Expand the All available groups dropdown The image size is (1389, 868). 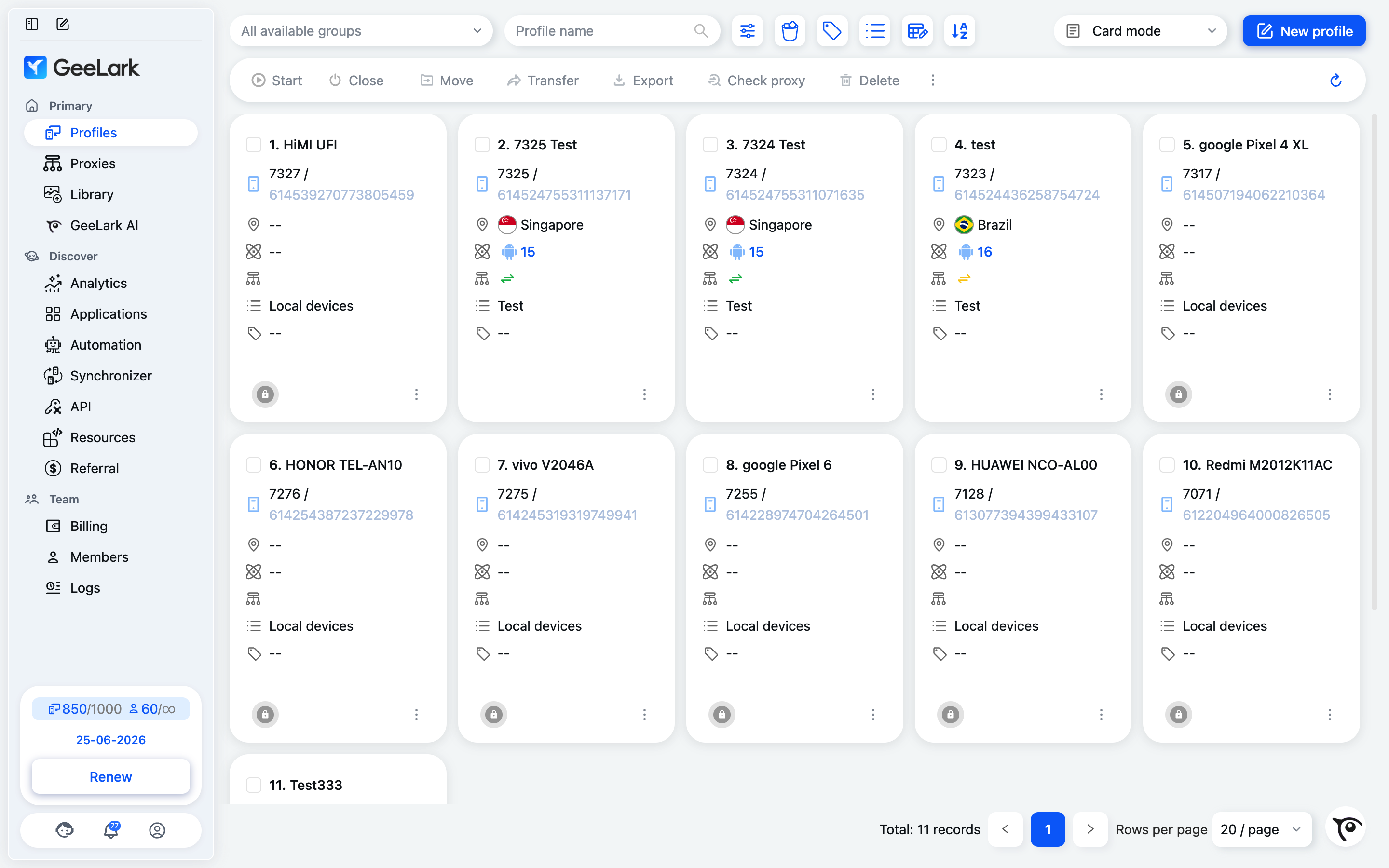[360, 31]
